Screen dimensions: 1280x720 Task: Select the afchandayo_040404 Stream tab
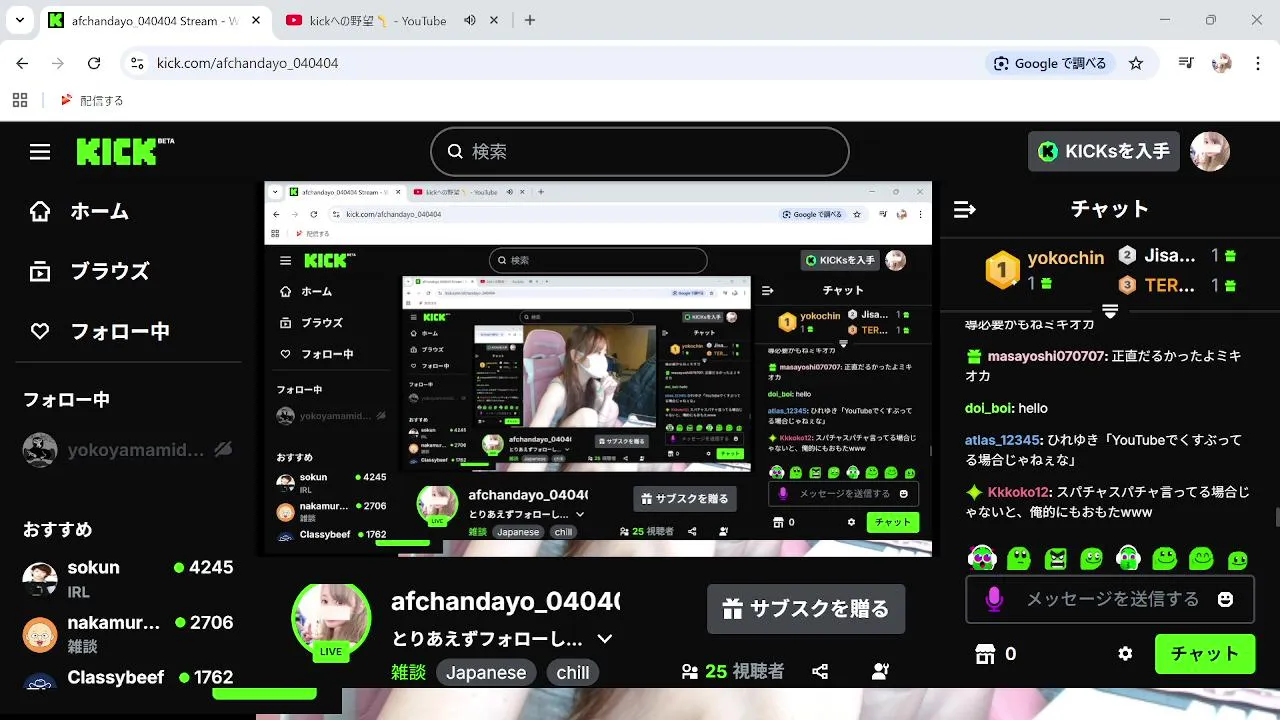pyautogui.click(x=153, y=20)
